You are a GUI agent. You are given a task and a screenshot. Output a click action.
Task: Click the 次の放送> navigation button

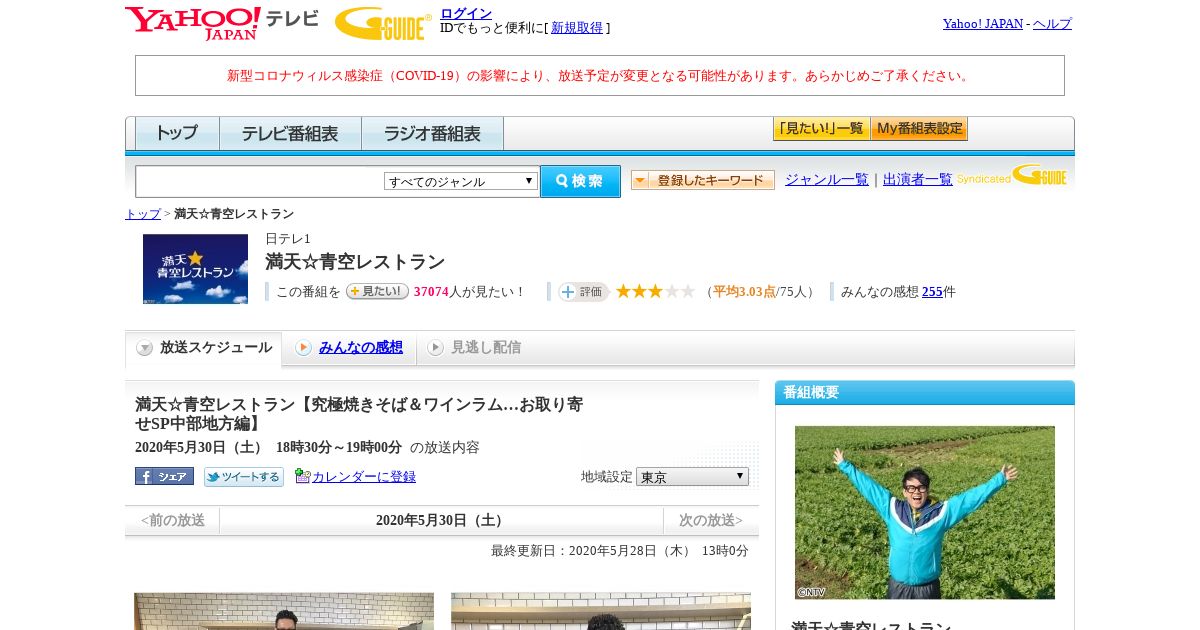pyautogui.click(x=711, y=520)
